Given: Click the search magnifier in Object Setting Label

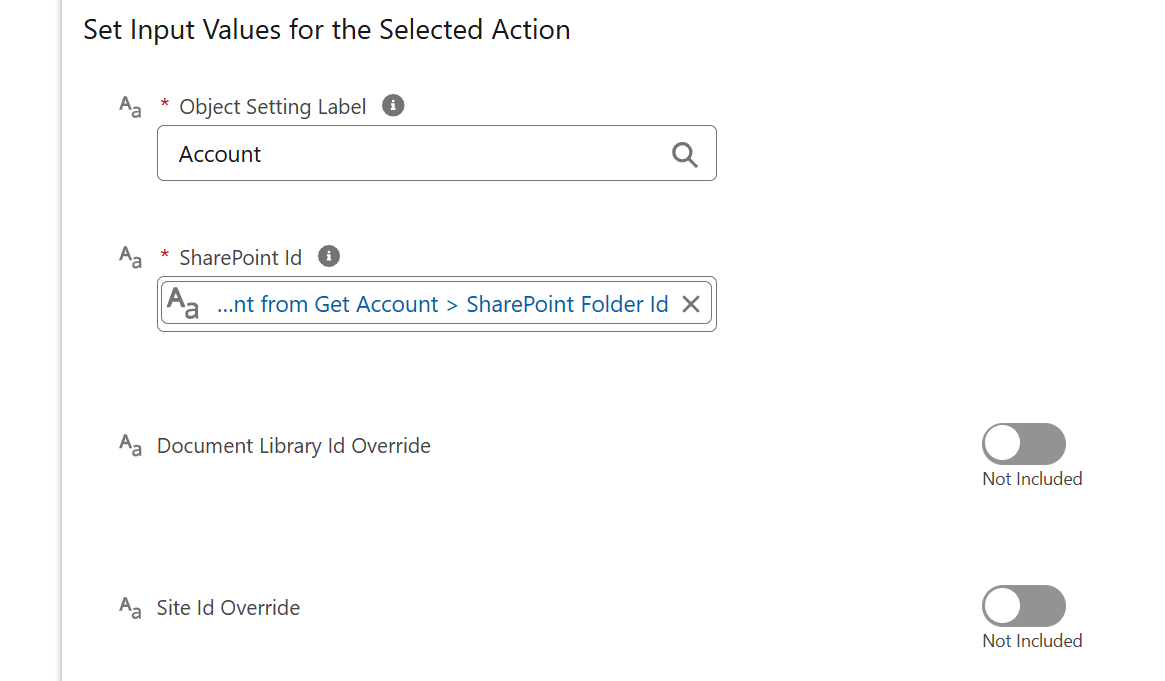Looking at the screenshot, I should tap(684, 154).
